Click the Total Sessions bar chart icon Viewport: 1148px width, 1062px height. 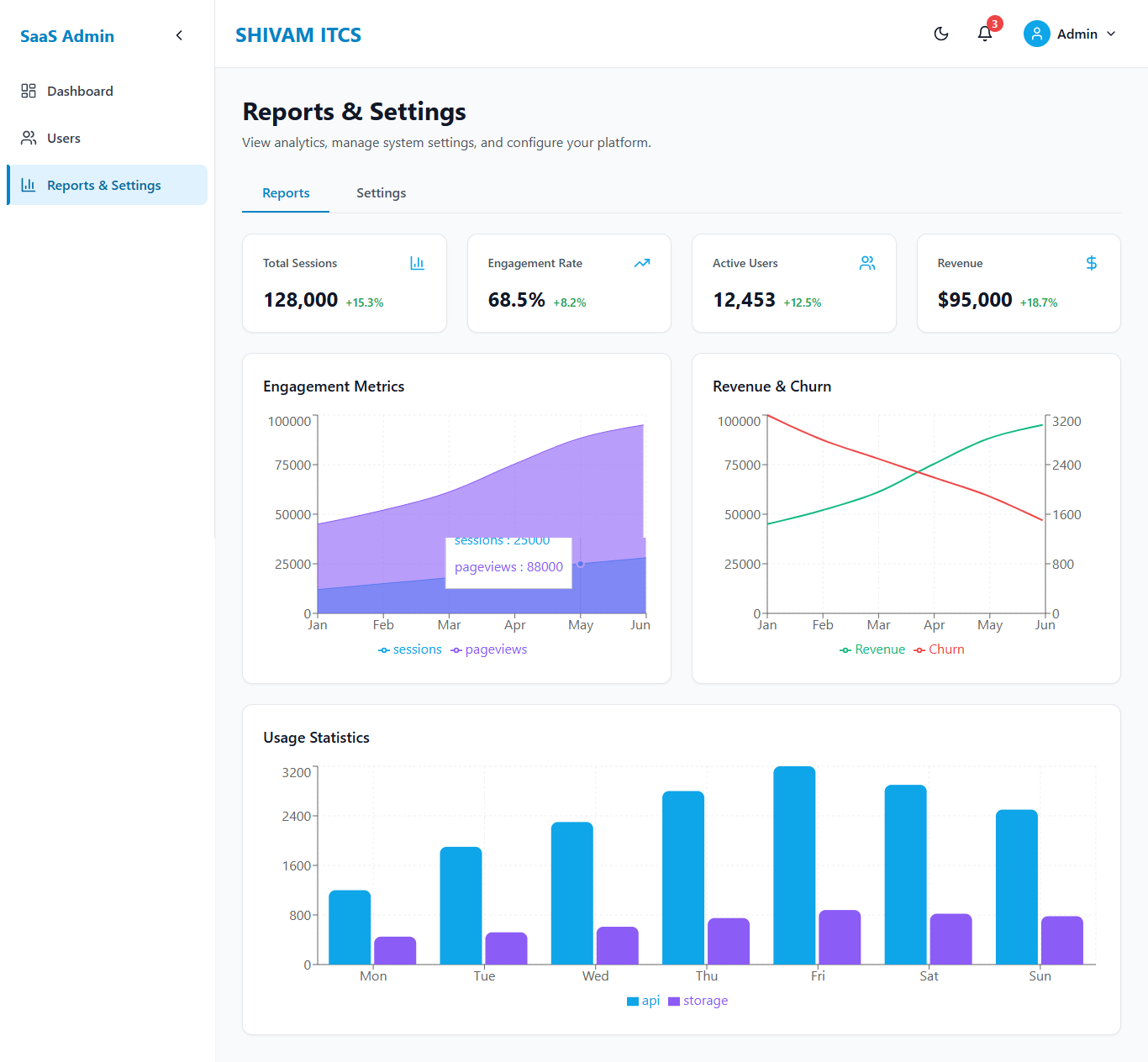pyautogui.click(x=417, y=263)
